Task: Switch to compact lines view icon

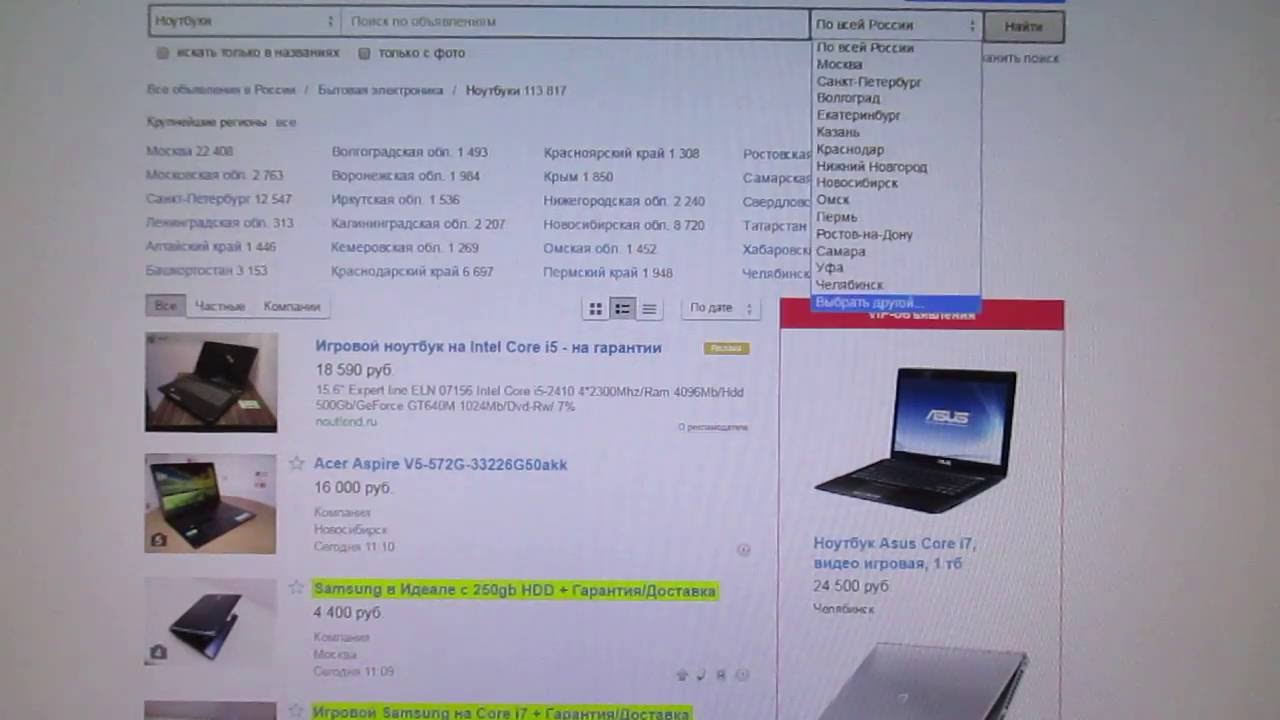Action: (649, 309)
